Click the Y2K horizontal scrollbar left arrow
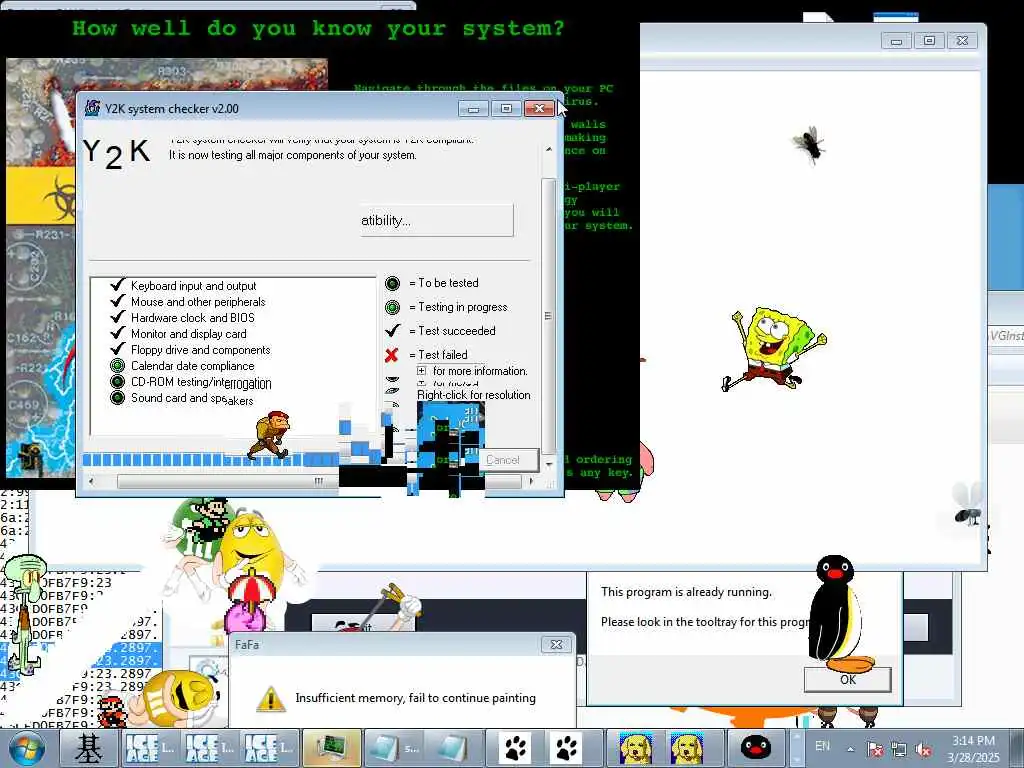 [x=91, y=481]
